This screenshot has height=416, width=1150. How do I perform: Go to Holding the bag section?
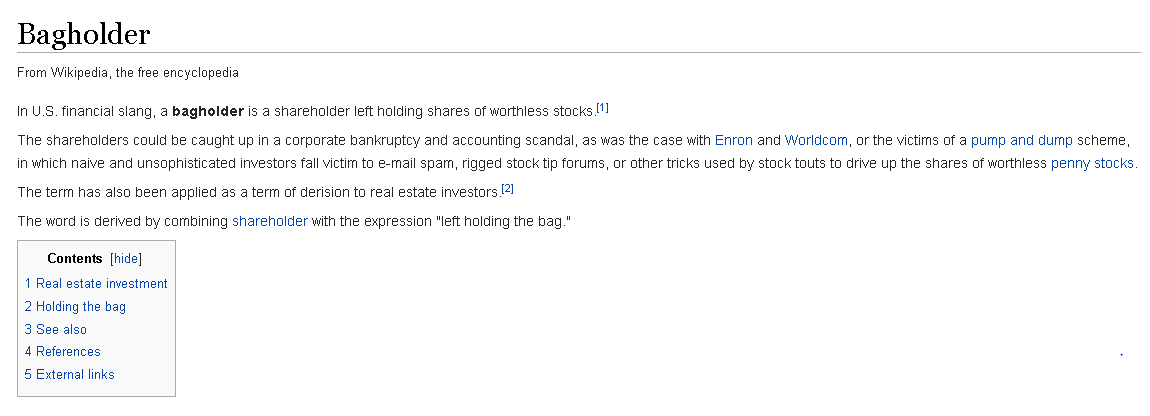click(75, 306)
